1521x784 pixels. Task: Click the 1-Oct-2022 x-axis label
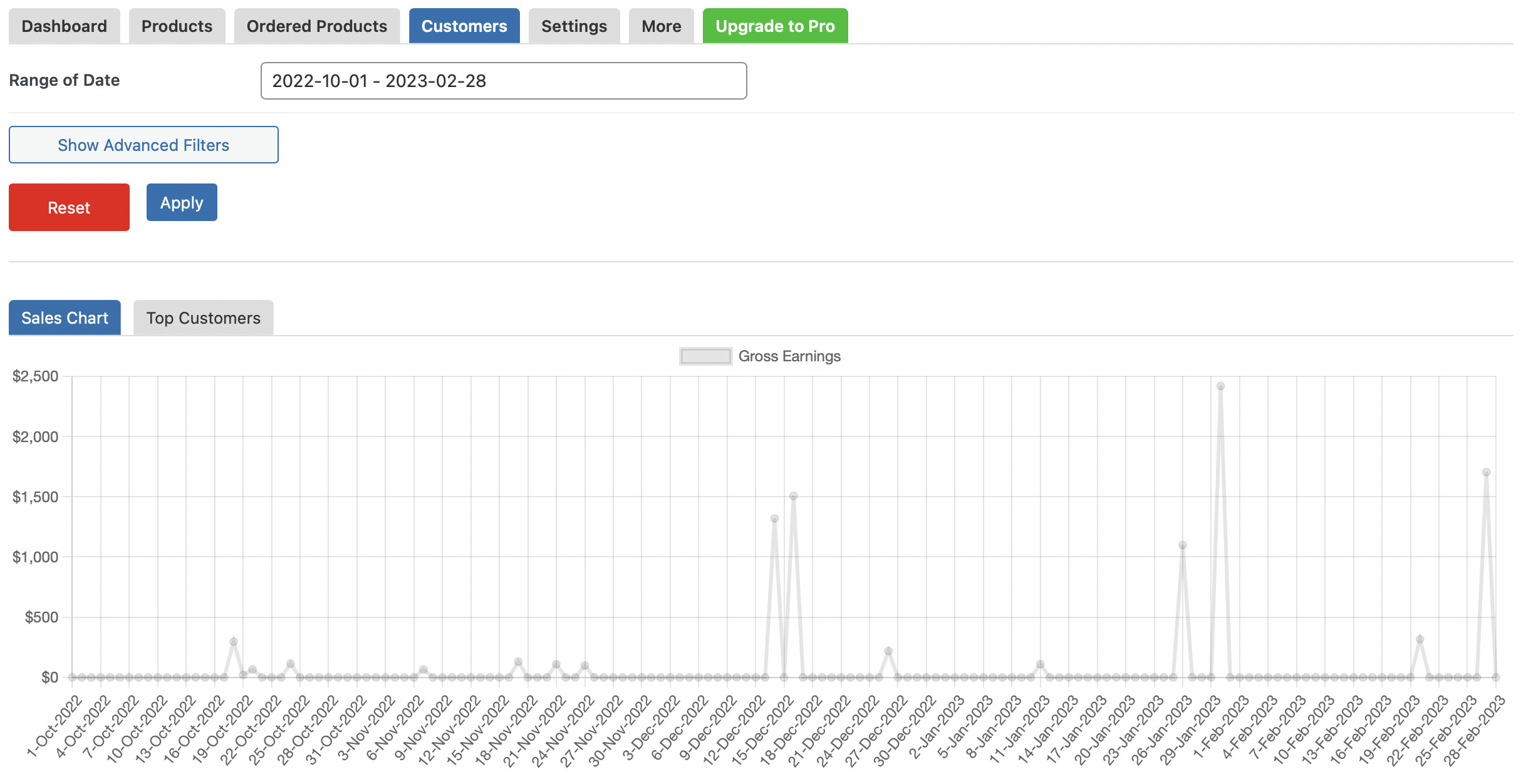[55, 726]
